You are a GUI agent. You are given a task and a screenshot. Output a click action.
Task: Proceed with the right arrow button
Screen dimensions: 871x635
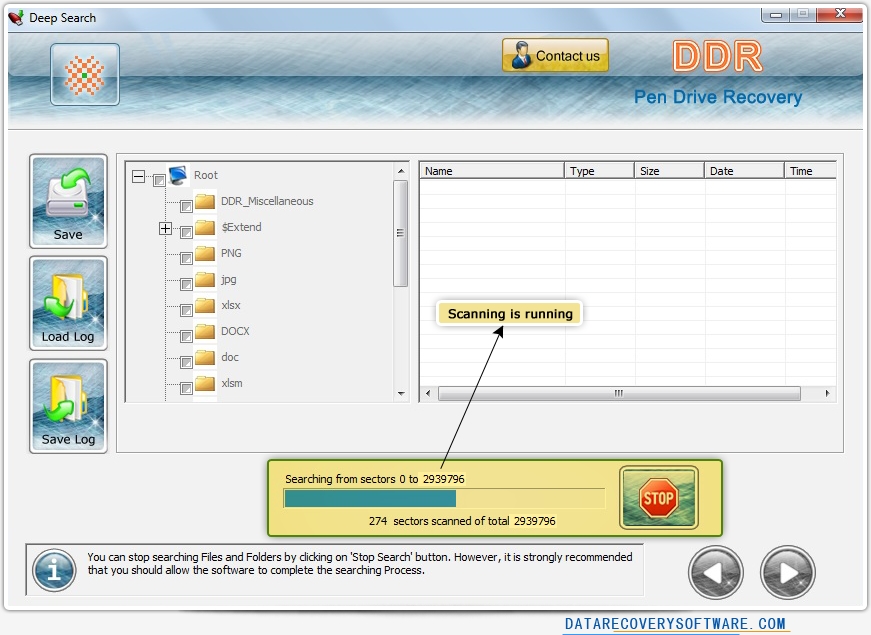tap(788, 572)
